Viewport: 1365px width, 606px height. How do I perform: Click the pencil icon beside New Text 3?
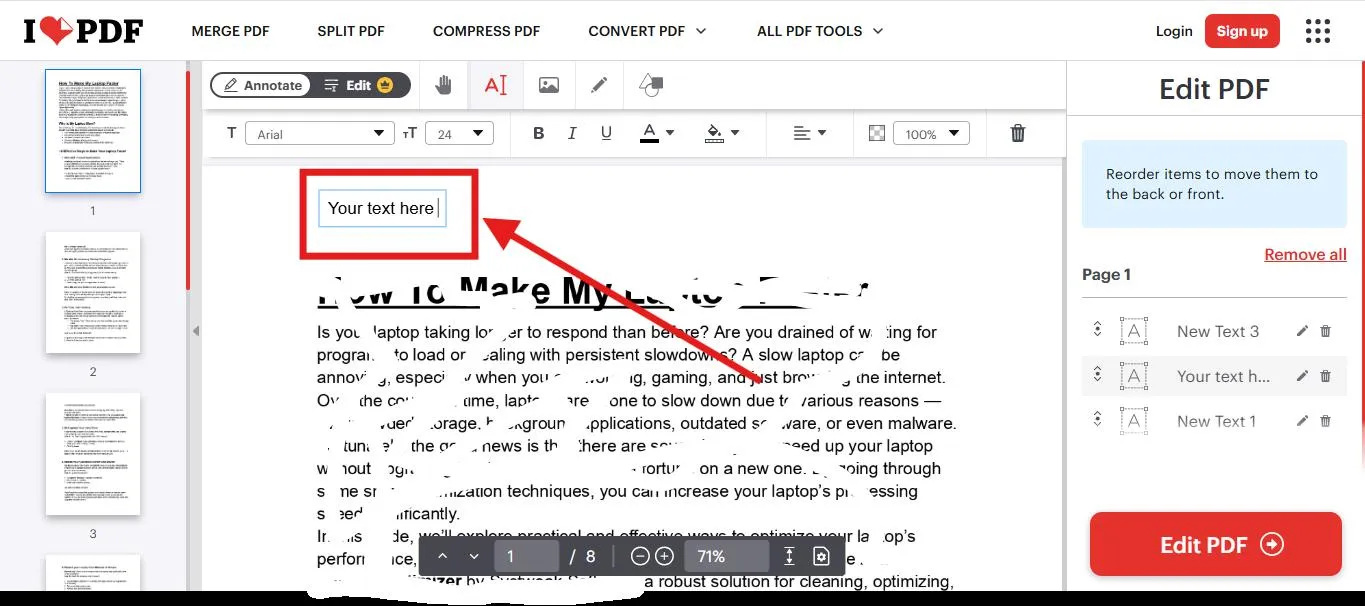coord(1302,331)
